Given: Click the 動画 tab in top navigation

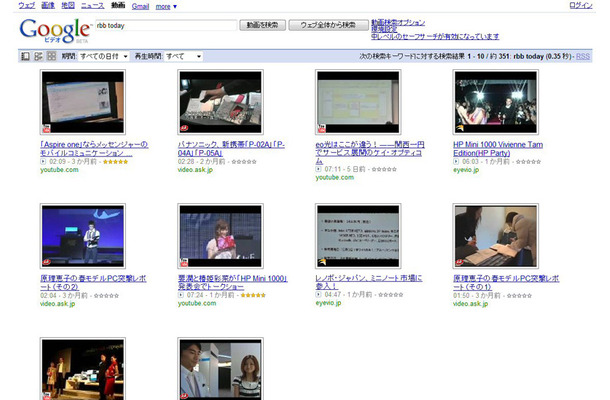Looking at the screenshot, I should pos(118,5).
